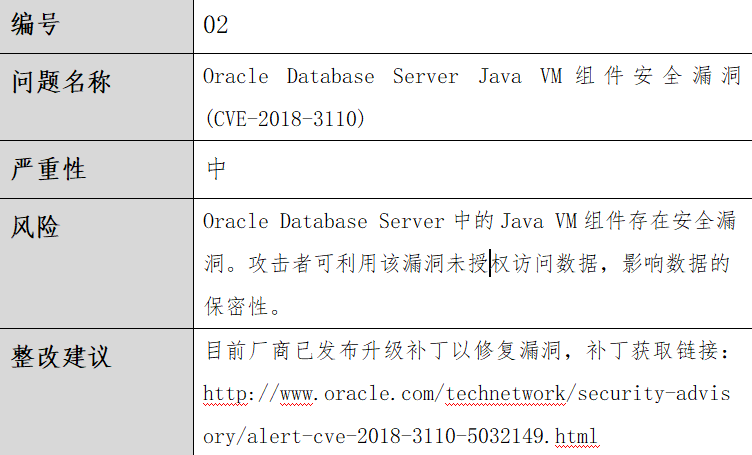
Task: Click the '风险' label cell
Action: pos(96,263)
